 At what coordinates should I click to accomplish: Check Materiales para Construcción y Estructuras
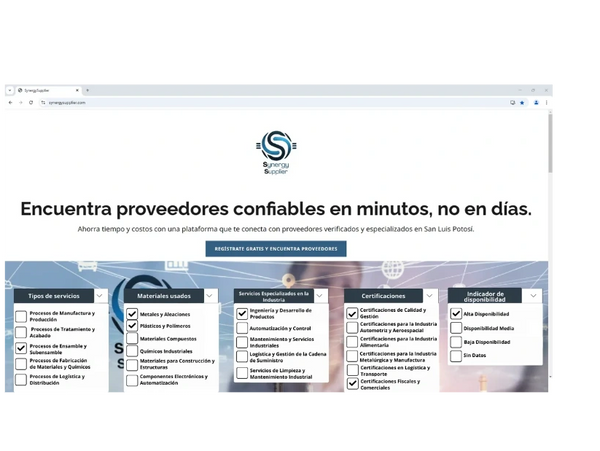pos(132,365)
